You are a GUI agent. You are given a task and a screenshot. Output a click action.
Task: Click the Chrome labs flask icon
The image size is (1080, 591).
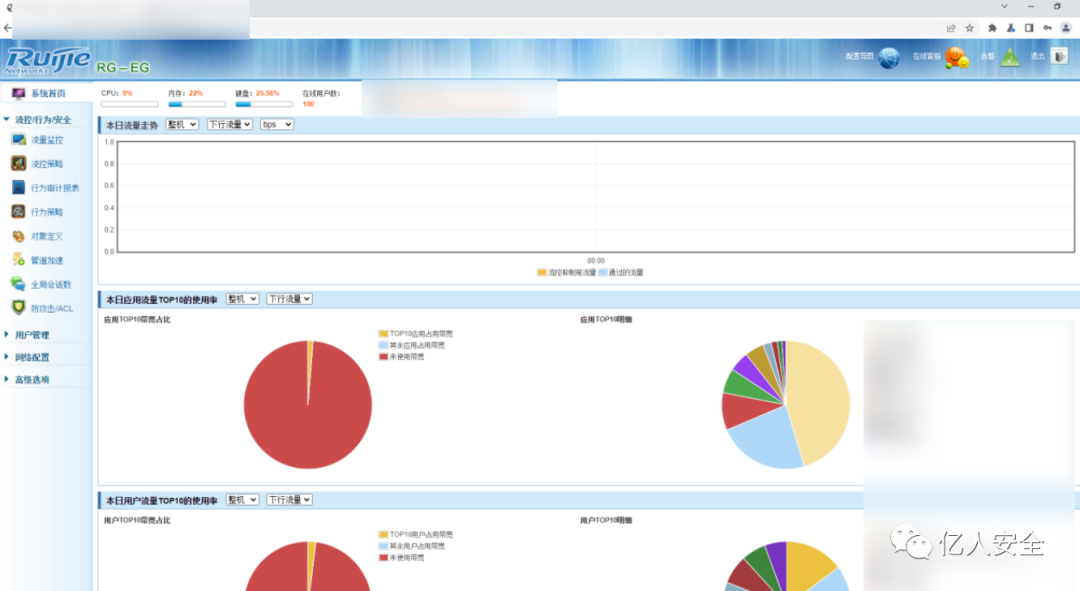tap(1010, 28)
